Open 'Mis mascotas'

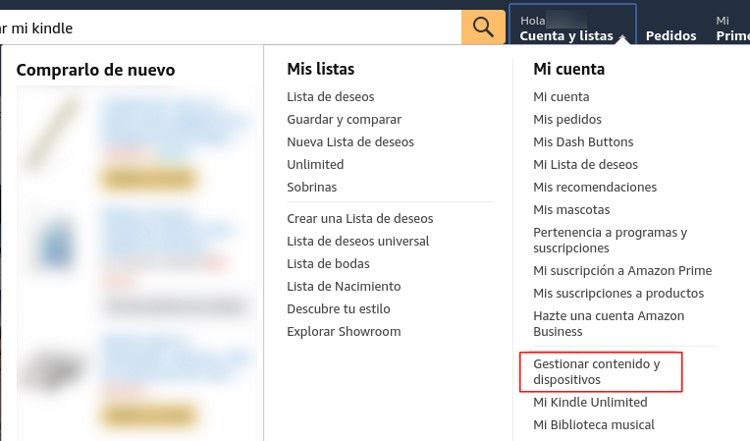click(x=571, y=209)
